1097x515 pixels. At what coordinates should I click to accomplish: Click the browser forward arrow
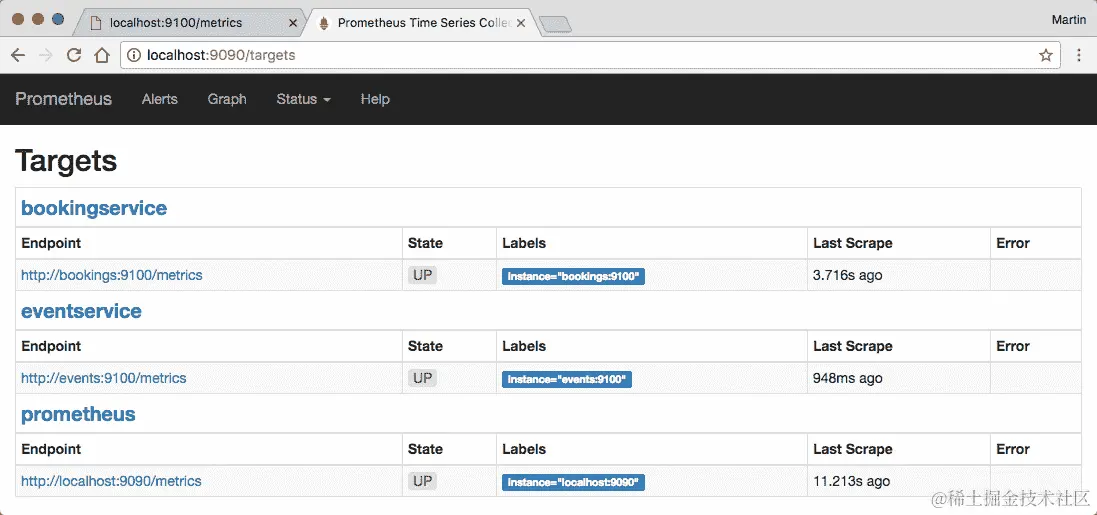pos(45,56)
